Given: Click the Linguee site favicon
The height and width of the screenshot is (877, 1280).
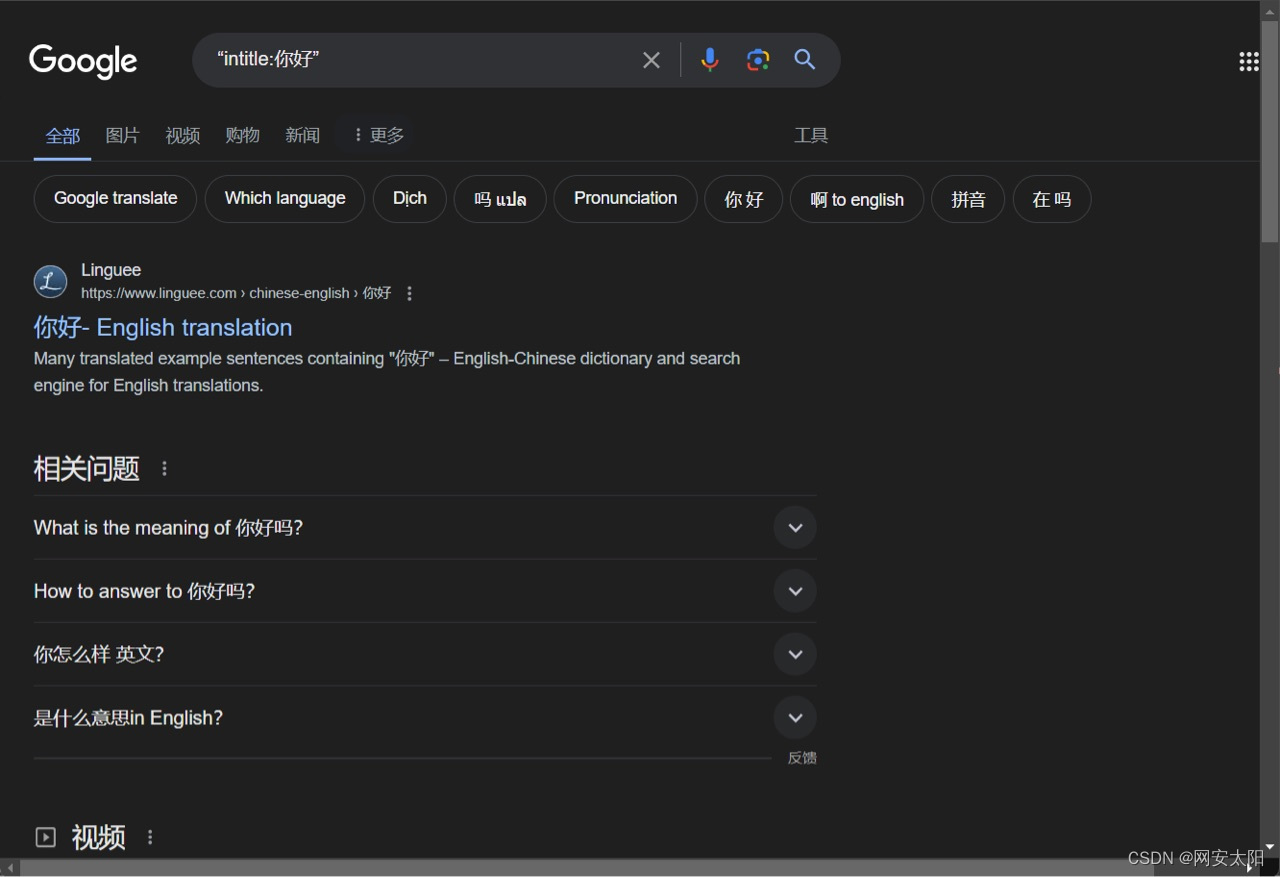Looking at the screenshot, I should pyautogui.click(x=50, y=282).
